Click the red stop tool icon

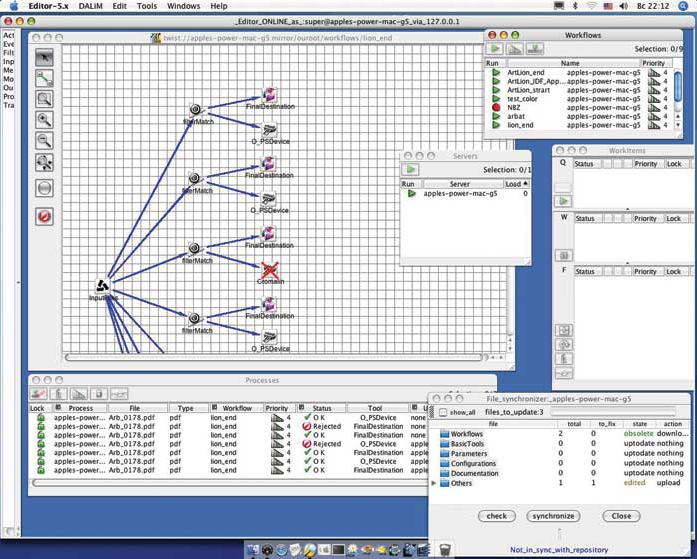pyautogui.click(x=44, y=216)
